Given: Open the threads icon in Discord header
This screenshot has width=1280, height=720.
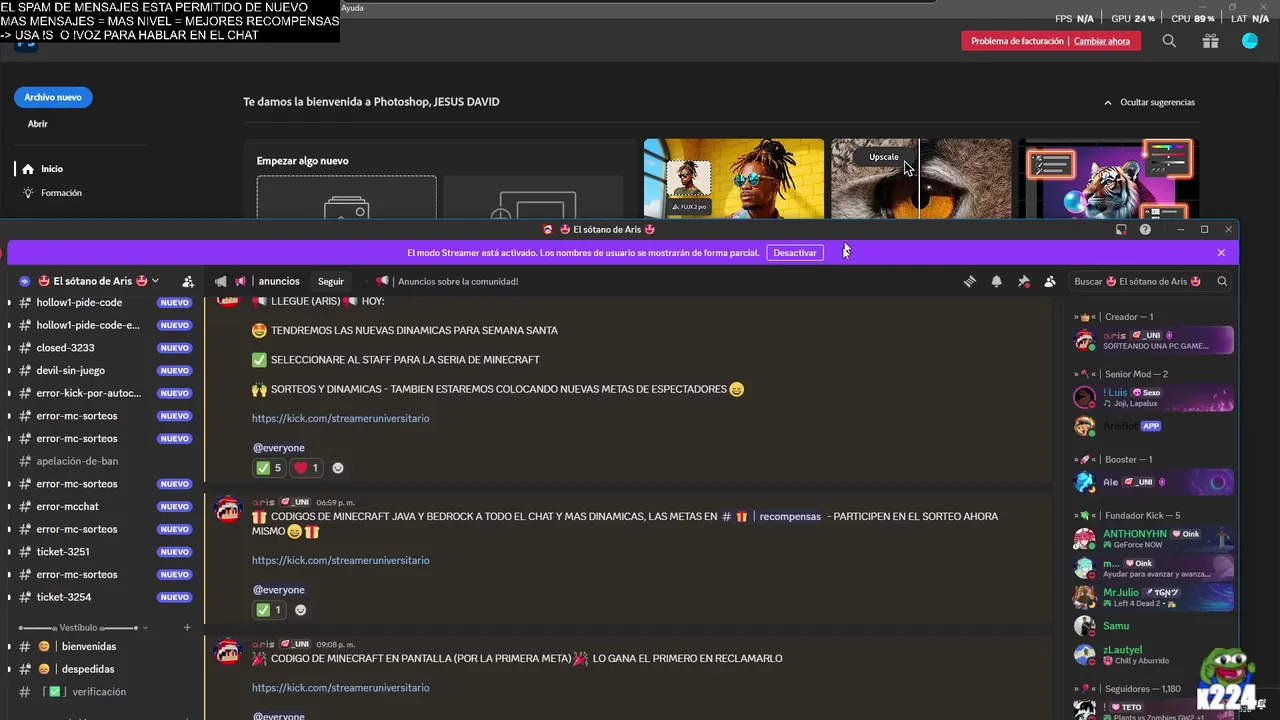Looking at the screenshot, I should [x=970, y=282].
